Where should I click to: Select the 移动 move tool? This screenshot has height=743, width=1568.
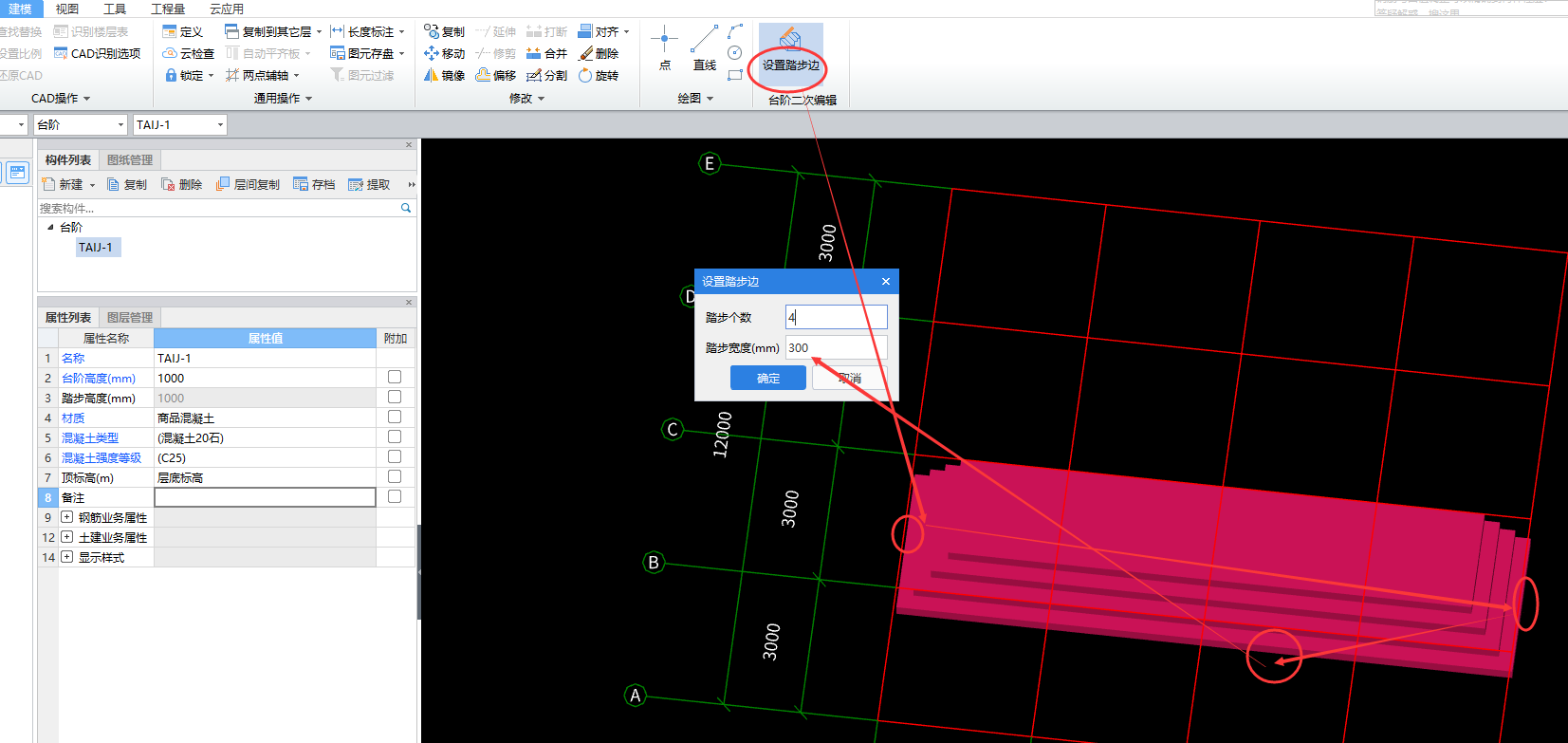[444, 53]
